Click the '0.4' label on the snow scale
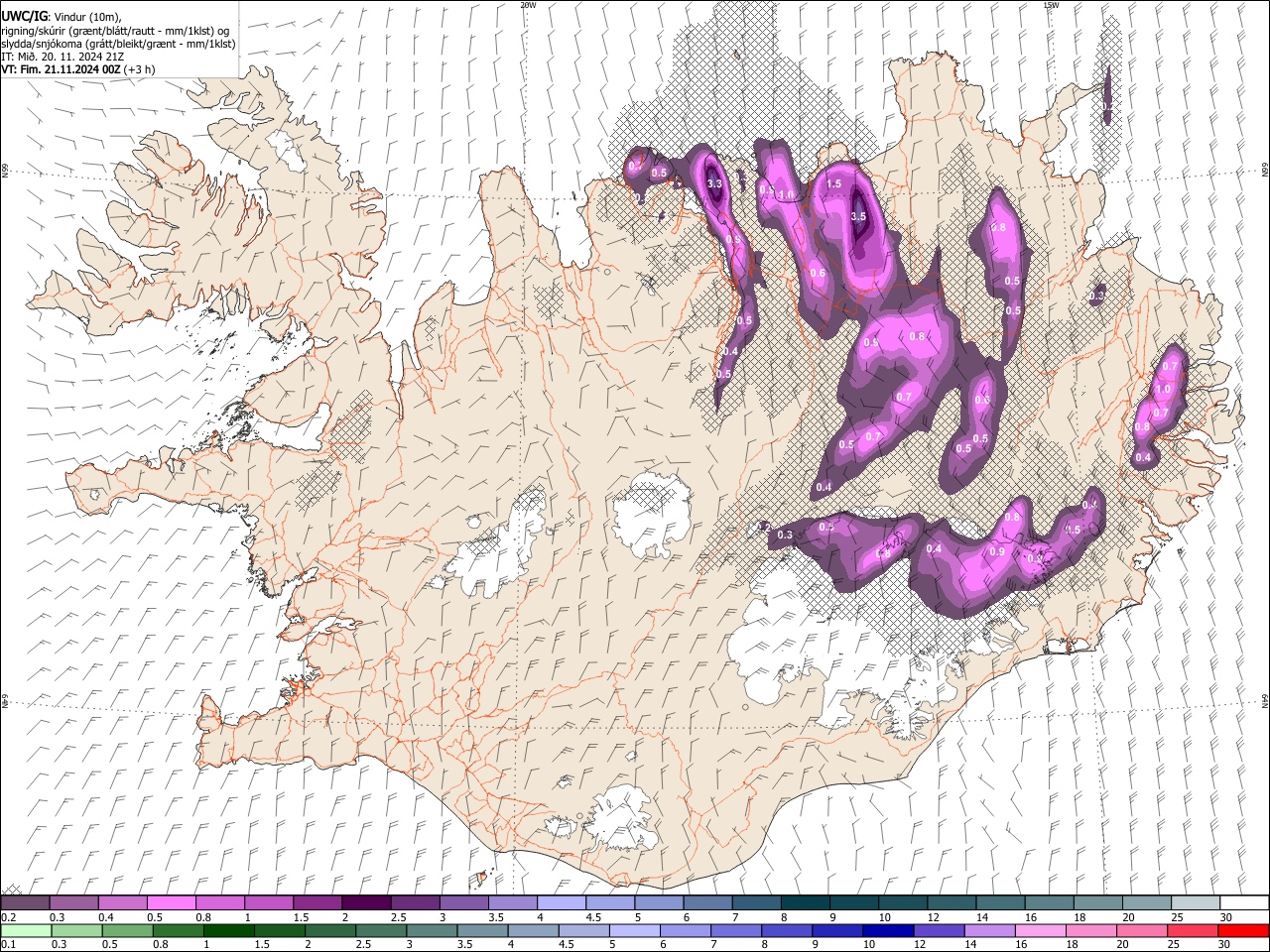 click(x=106, y=917)
